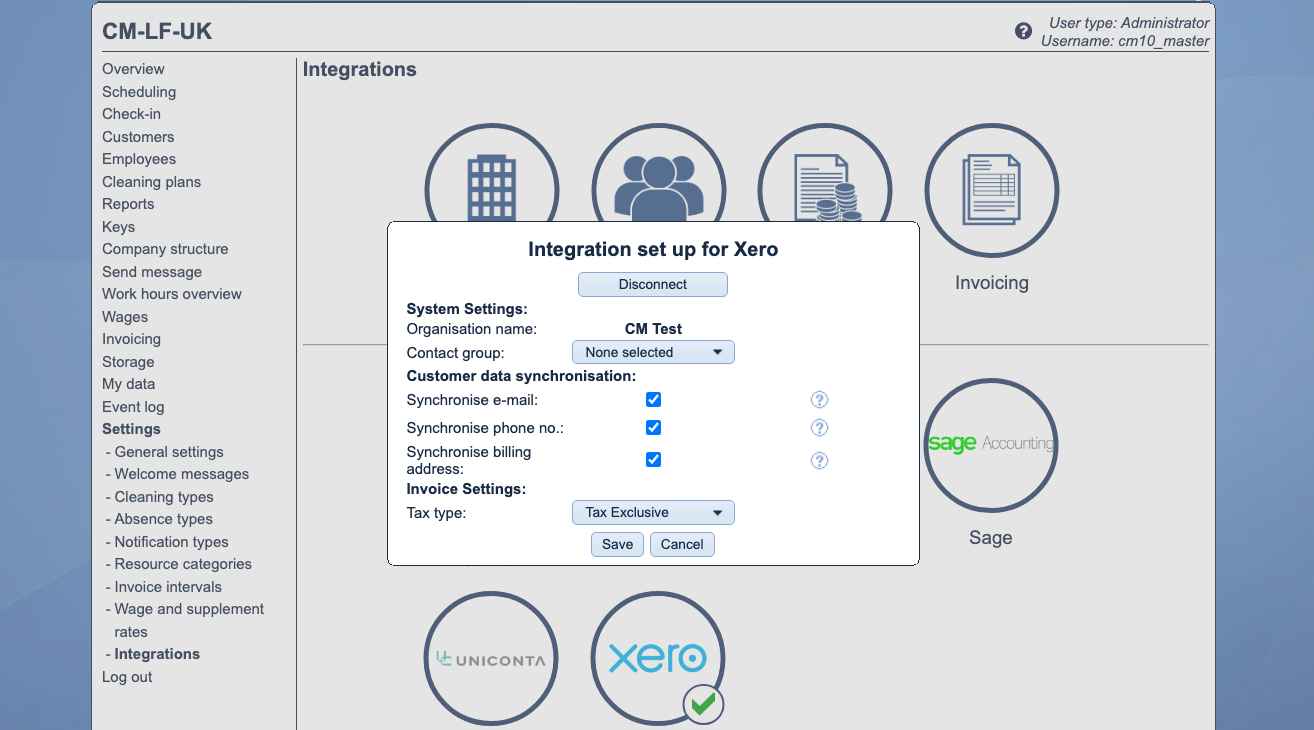The height and width of the screenshot is (730, 1314).
Task: Open help question mark icon in header
Action: [1023, 31]
